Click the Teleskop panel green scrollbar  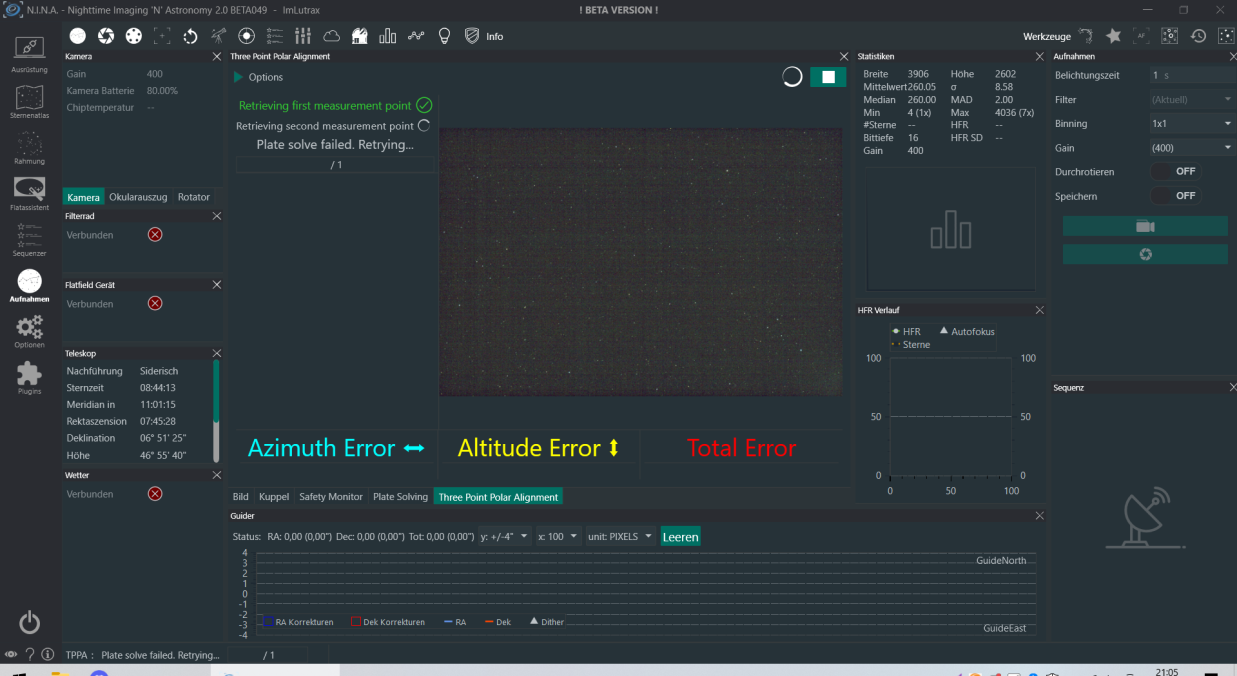click(217, 391)
